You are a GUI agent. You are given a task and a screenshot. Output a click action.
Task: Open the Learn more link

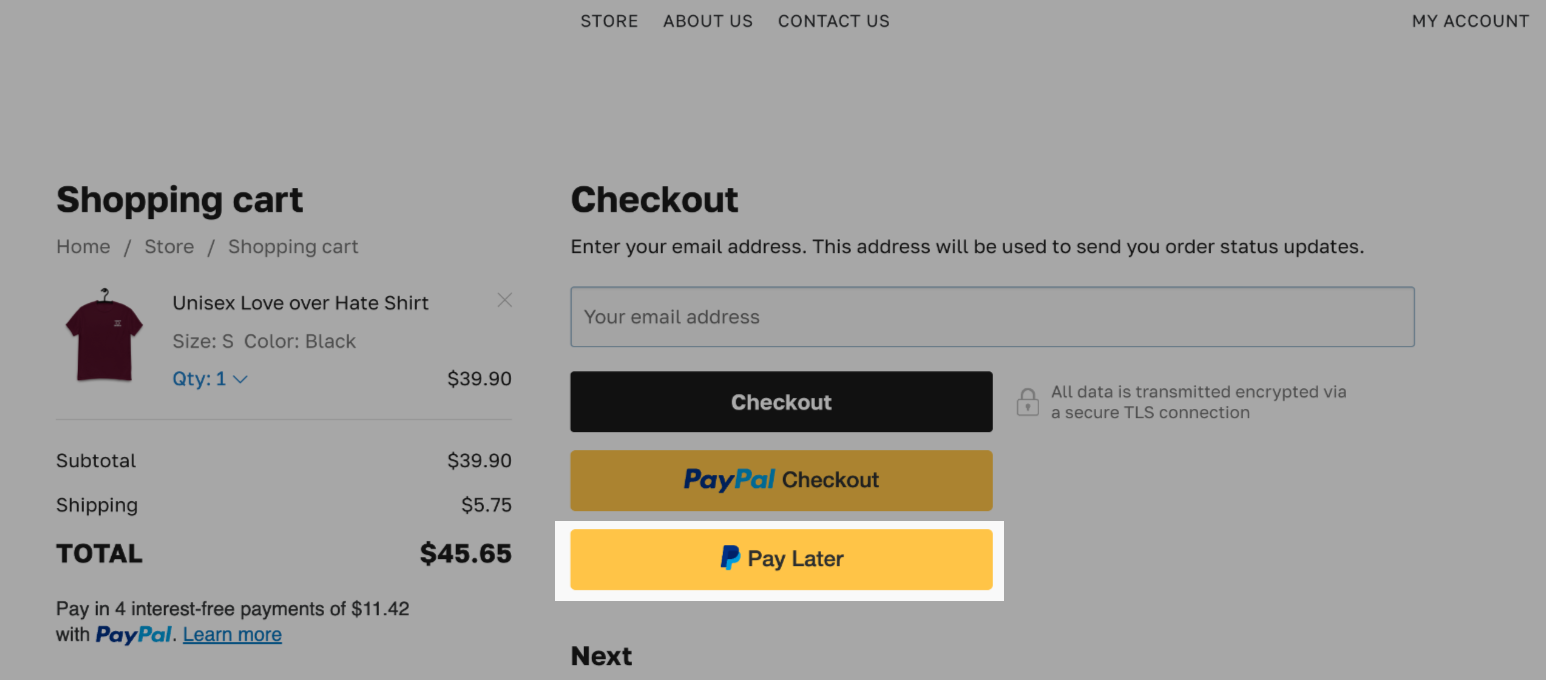(232, 634)
